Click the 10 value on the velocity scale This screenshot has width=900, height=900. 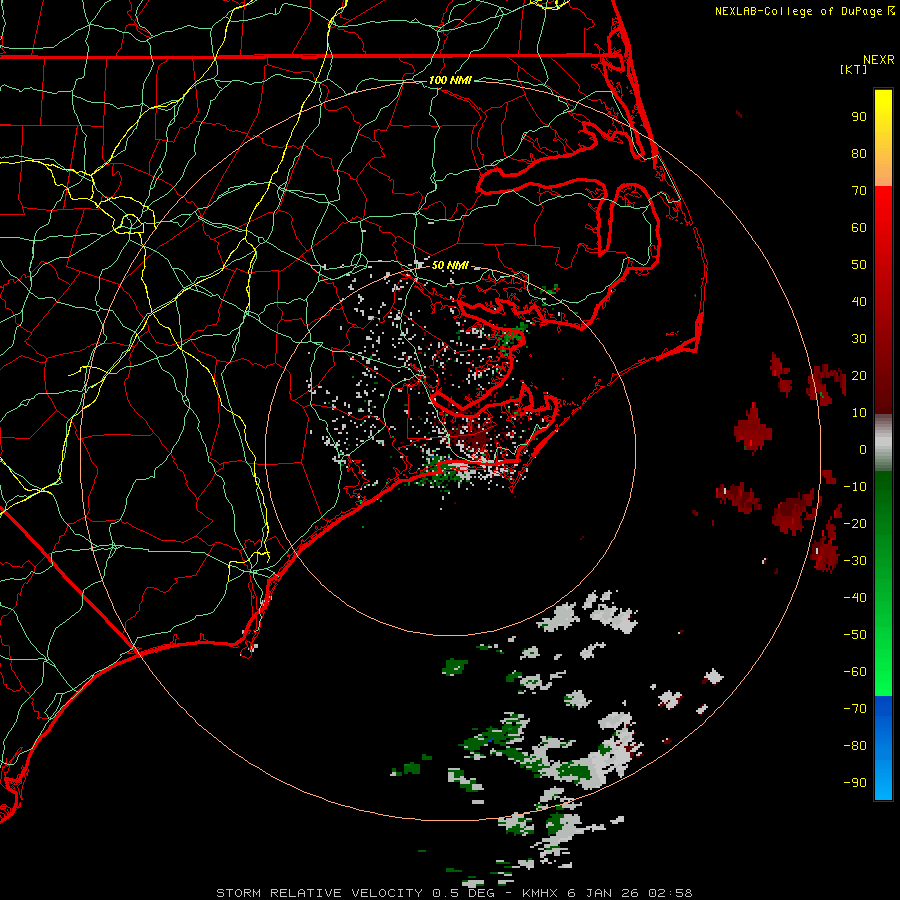[x=859, y=413]
